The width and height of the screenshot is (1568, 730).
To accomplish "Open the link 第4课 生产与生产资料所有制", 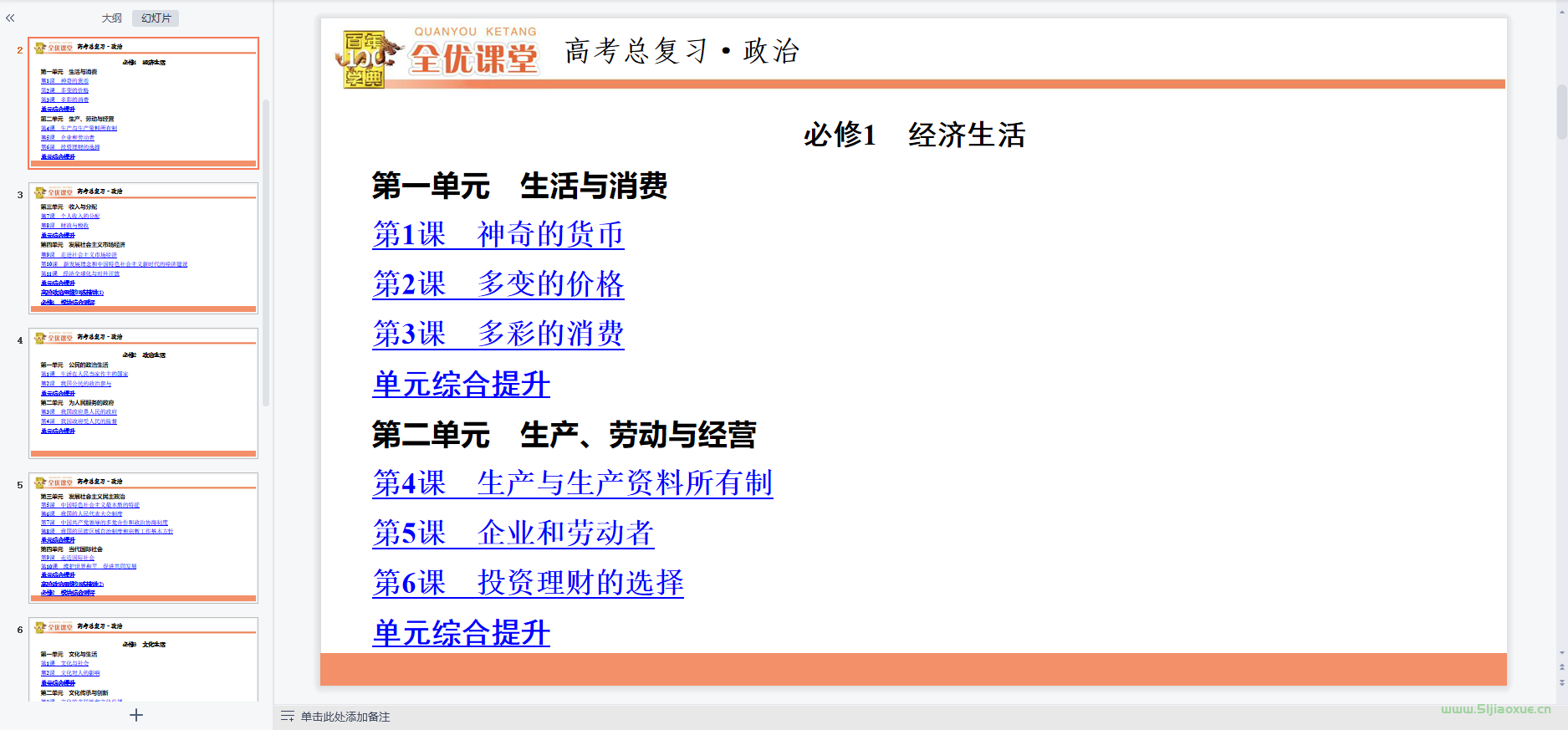I will [573, 483].
